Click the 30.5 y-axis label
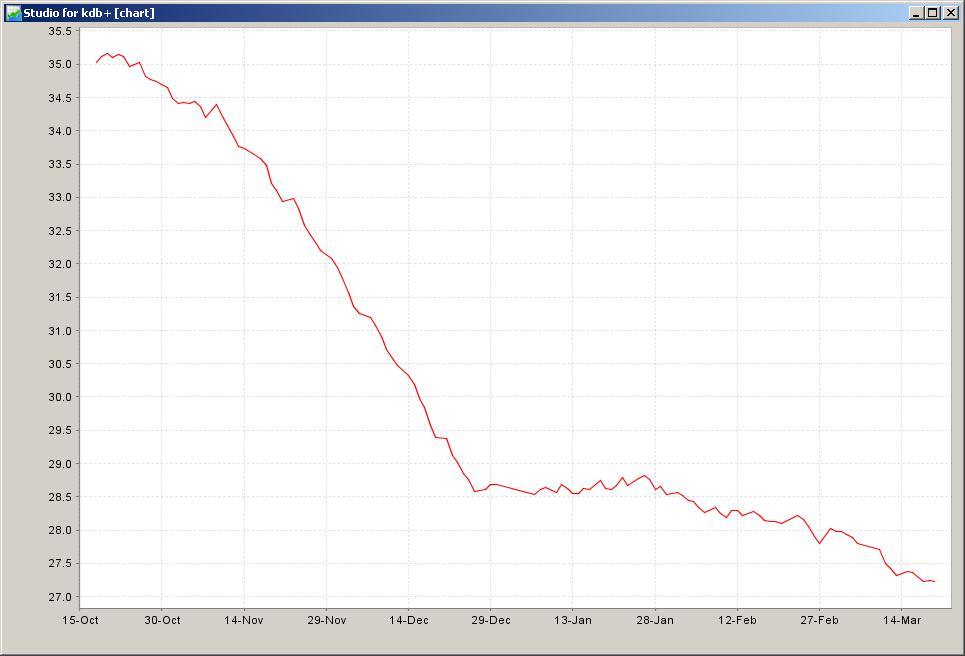The image size is (965, 656). click(60, 364)
